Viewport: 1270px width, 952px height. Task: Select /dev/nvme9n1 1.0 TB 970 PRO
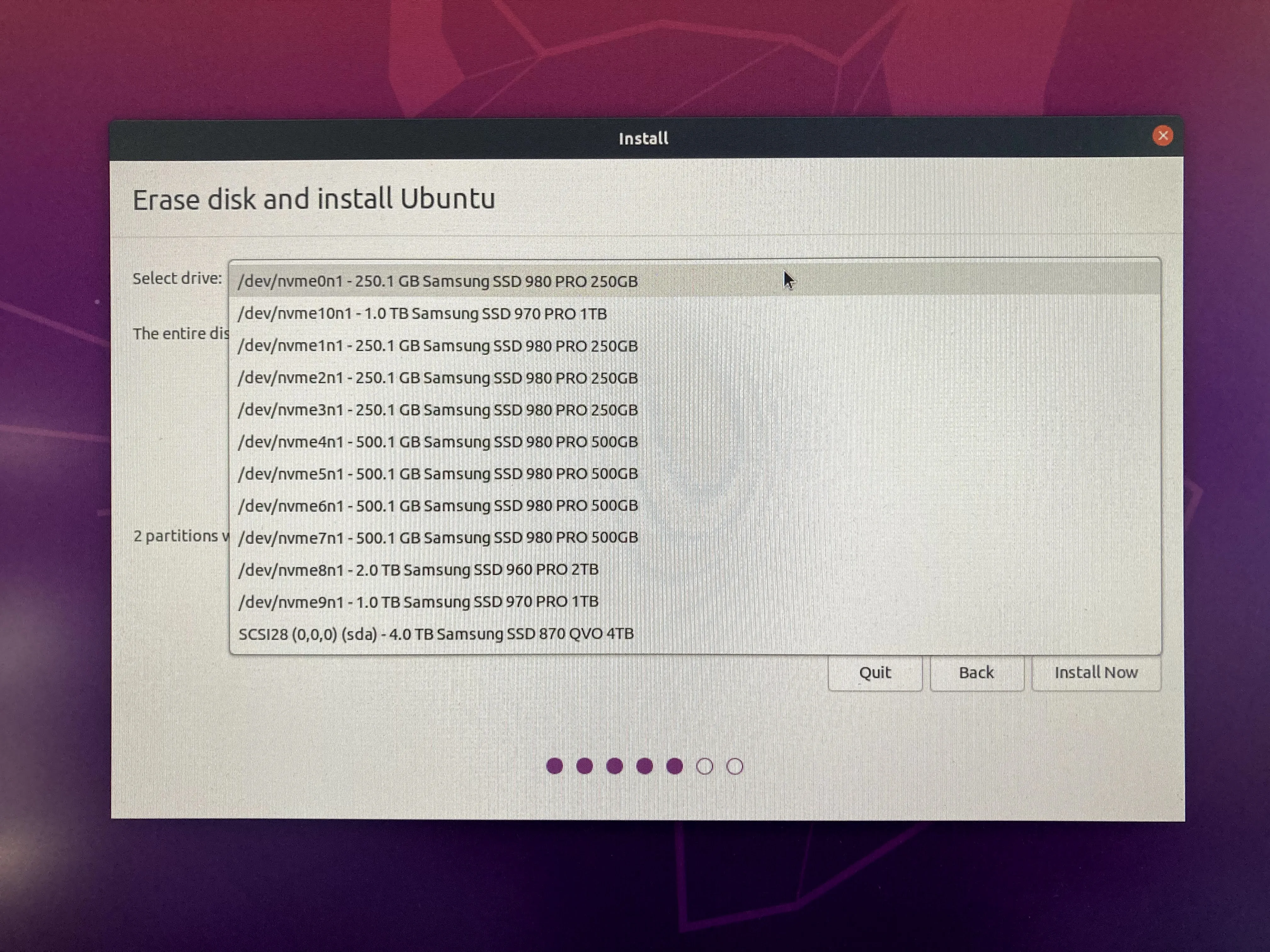pyautogui.click(x=418, y=601)
